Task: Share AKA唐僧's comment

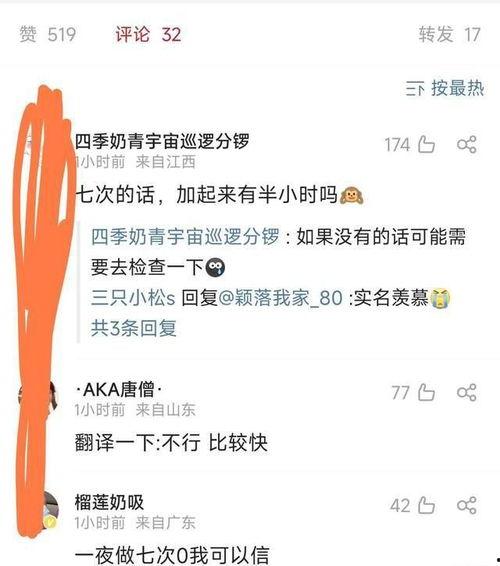Action: click(x=467, y=392)
